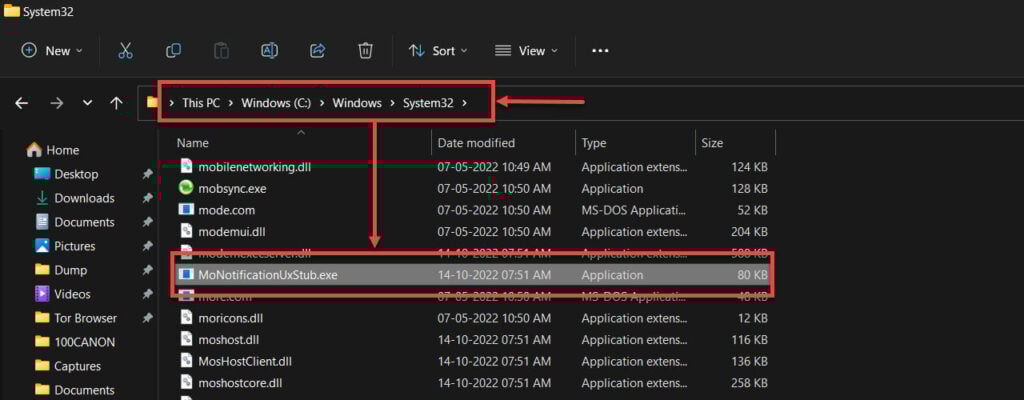Select file modemui.dll
Image resolution: width=1024 pixels, height=400 pixels.
(x=232, y=232)
